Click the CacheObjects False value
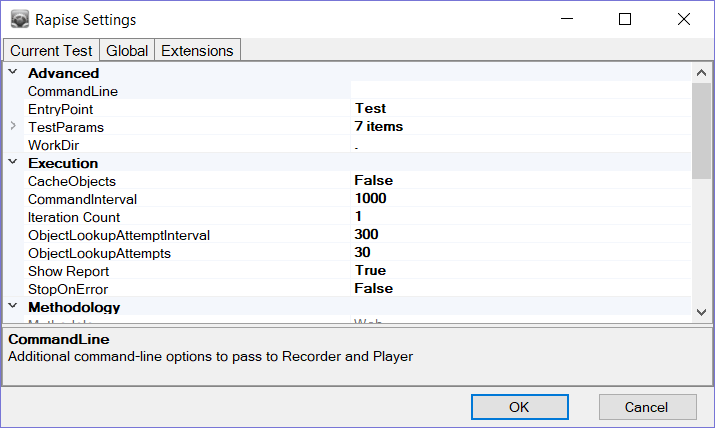The height and width of the screenshot is (428, 715). click(520, 180)
